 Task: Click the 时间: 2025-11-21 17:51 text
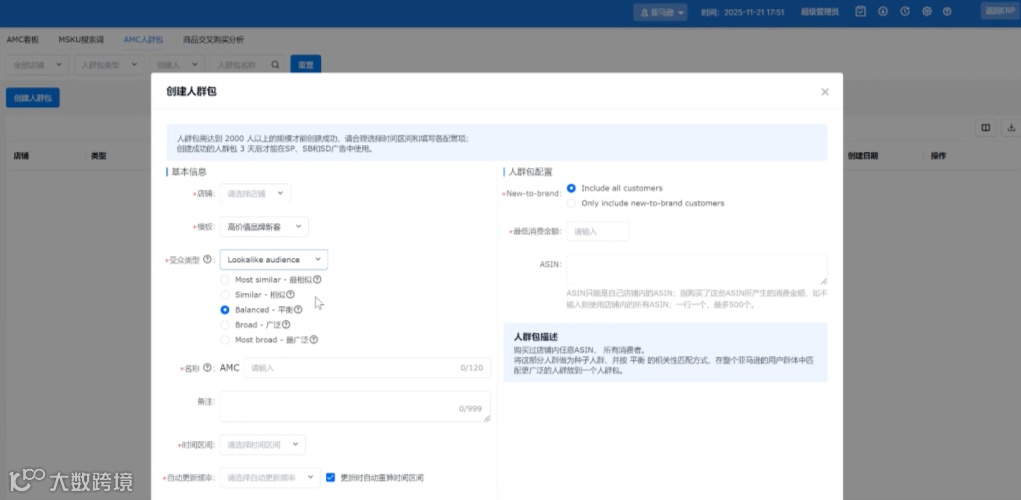pos(742,12)
